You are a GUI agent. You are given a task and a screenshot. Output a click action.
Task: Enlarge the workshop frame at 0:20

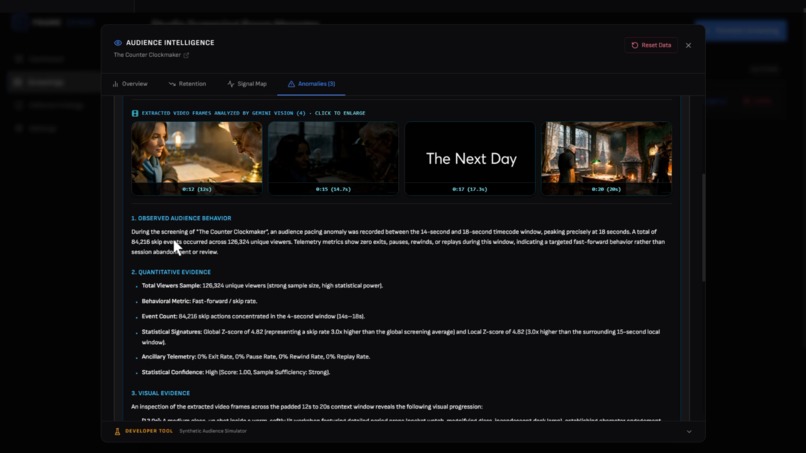(x=607, y=158)
